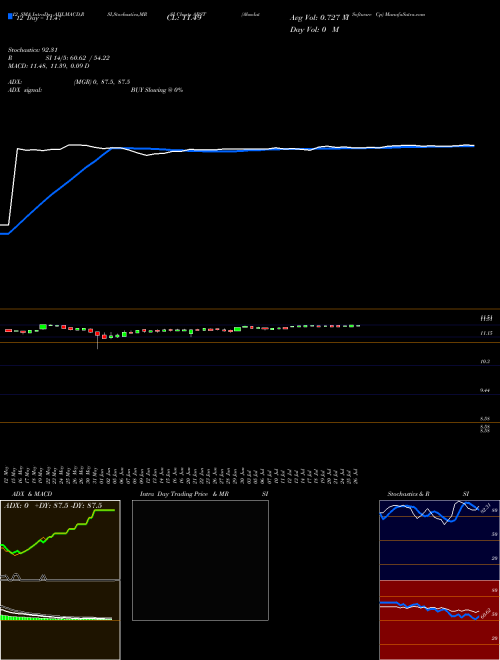Click the 'Intra Day Trading Price & MR' title
This screenshot has height=660, width=500.
click(x=184, y=494)
